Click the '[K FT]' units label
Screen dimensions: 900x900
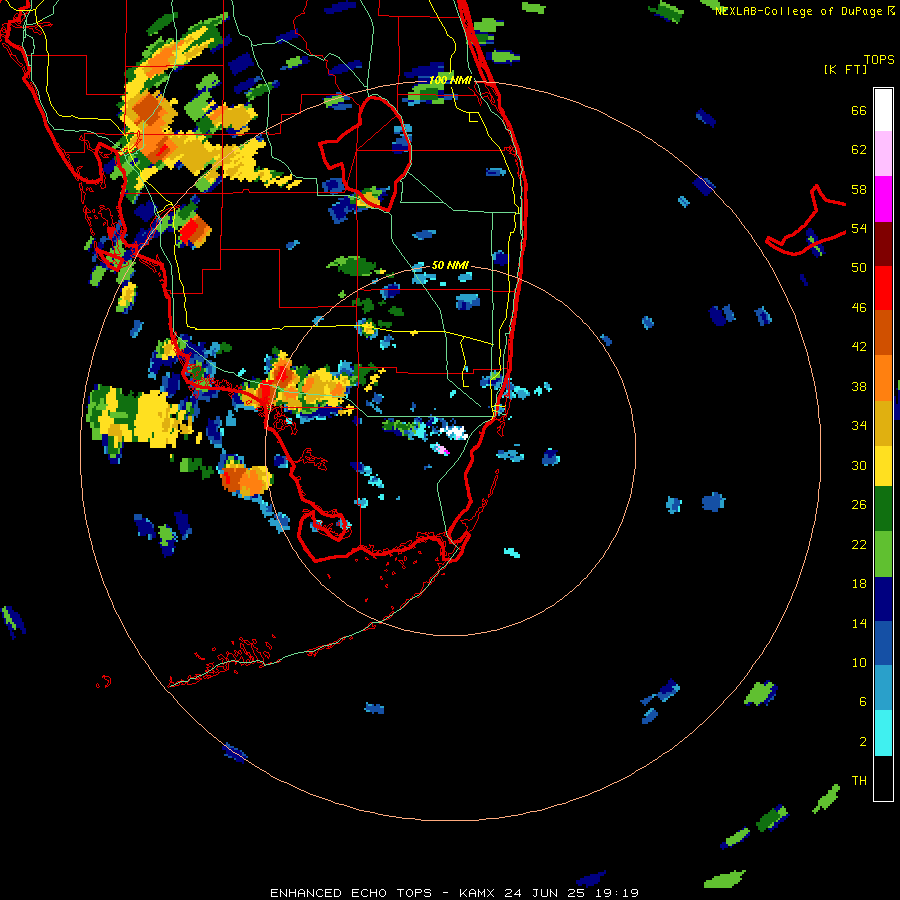[x=846, y=69]
